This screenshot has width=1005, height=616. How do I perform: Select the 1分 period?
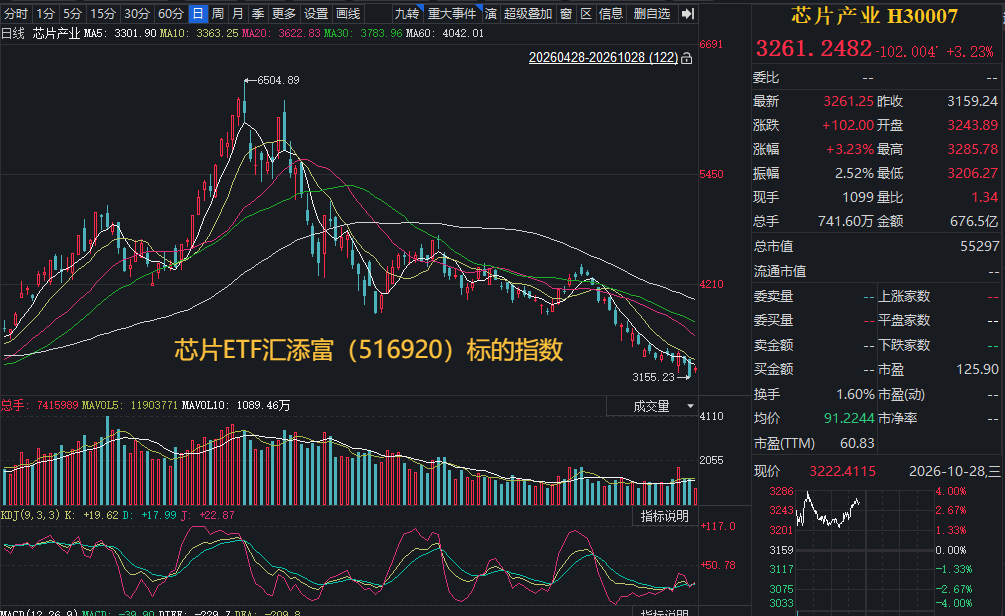(46, 13)
